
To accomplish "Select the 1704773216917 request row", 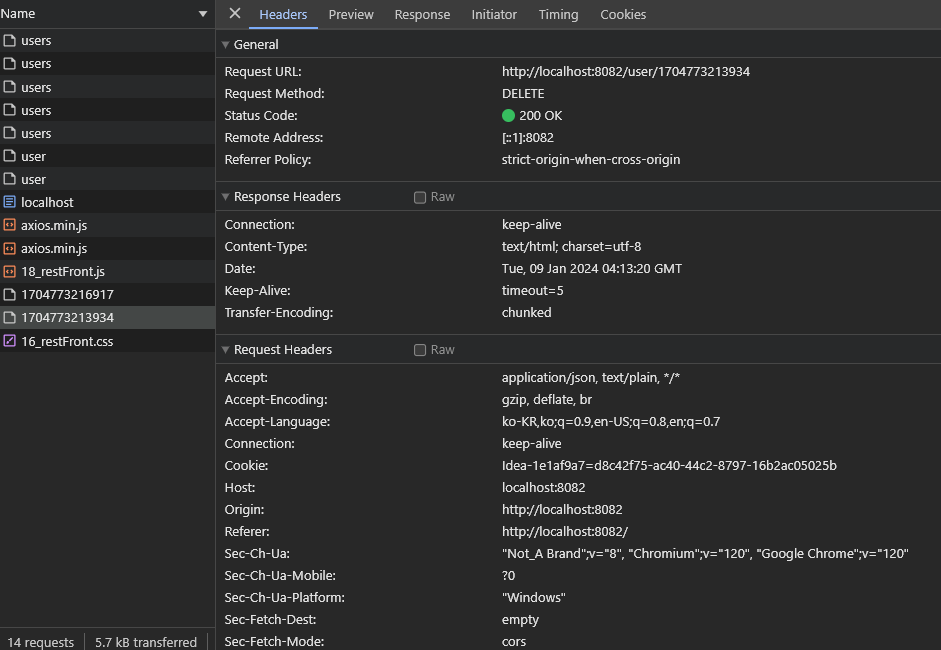I will click(107, 295).
